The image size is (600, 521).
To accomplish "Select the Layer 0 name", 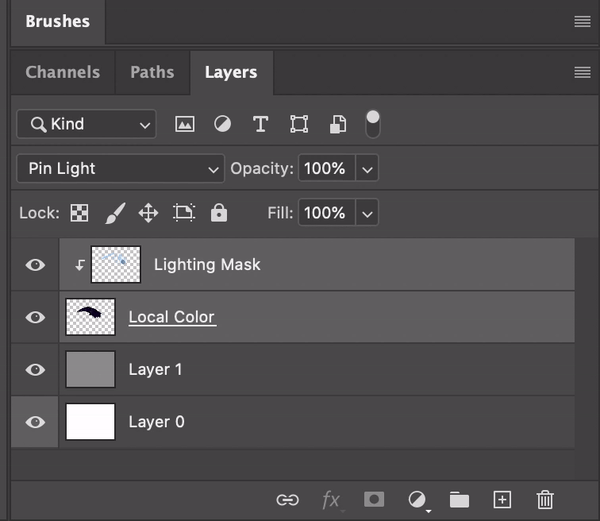I will (x=157, y=422).
